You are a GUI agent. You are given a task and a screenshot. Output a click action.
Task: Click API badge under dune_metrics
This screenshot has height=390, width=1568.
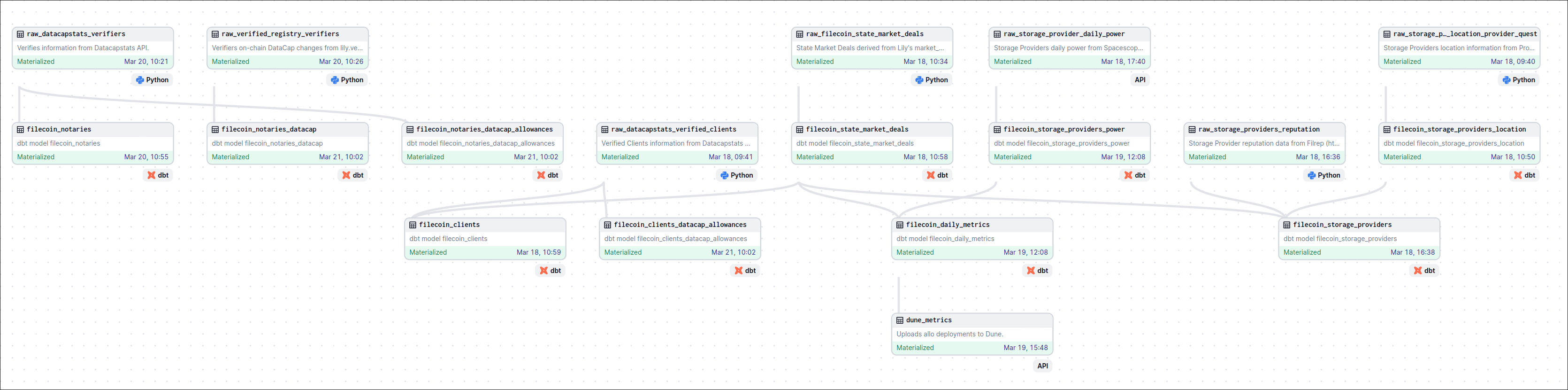pos(1042,366)
